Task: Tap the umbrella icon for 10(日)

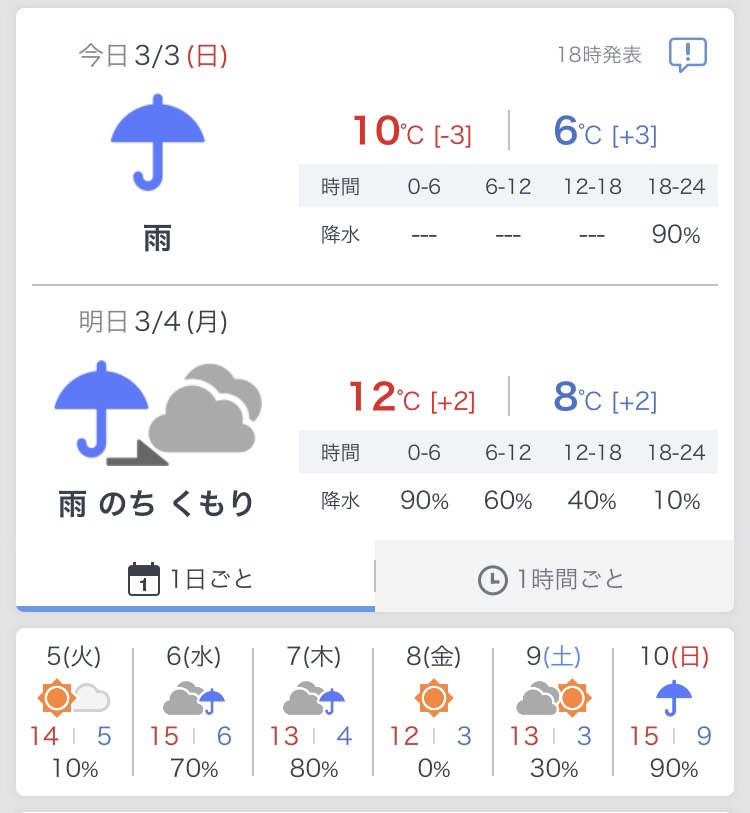Action: pyautogui.click(x=673, y=698)
